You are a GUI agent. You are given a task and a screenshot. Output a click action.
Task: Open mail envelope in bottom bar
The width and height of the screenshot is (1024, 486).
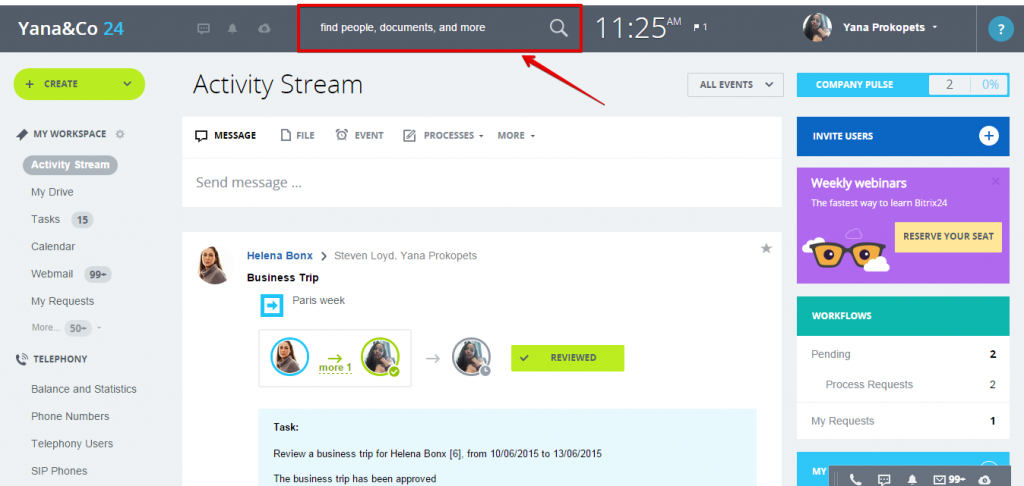[x=940, y=479]
